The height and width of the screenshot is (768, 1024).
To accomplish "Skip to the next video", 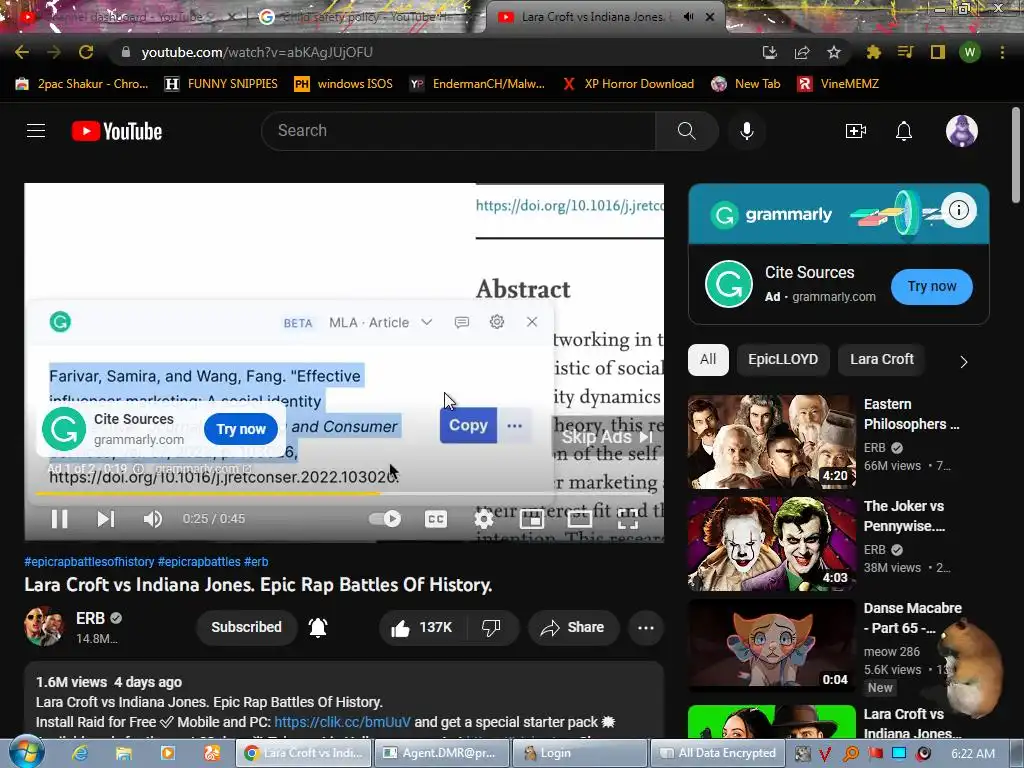I will click(106, 519).
